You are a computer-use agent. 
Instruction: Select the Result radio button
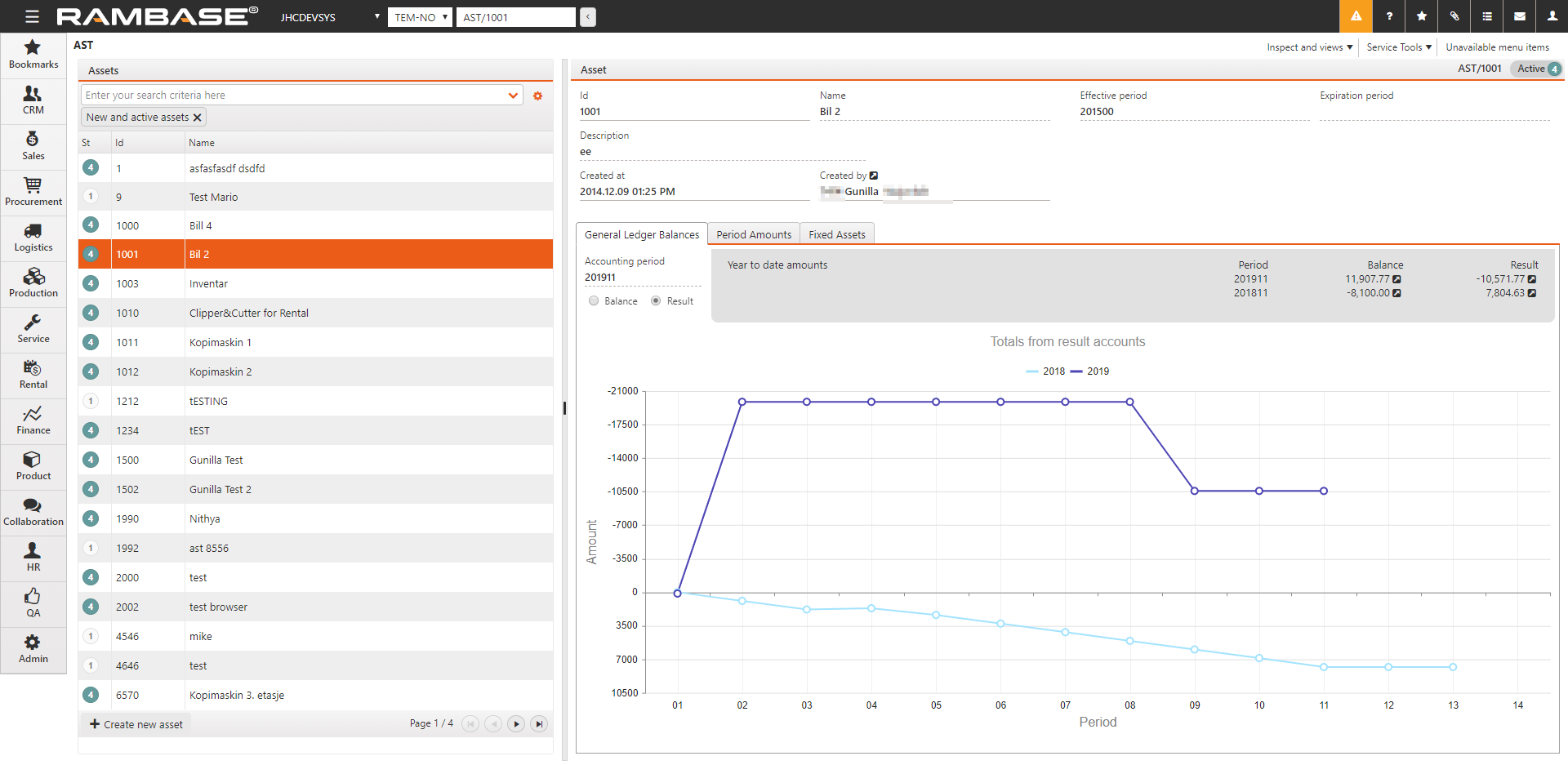[656, 301]
